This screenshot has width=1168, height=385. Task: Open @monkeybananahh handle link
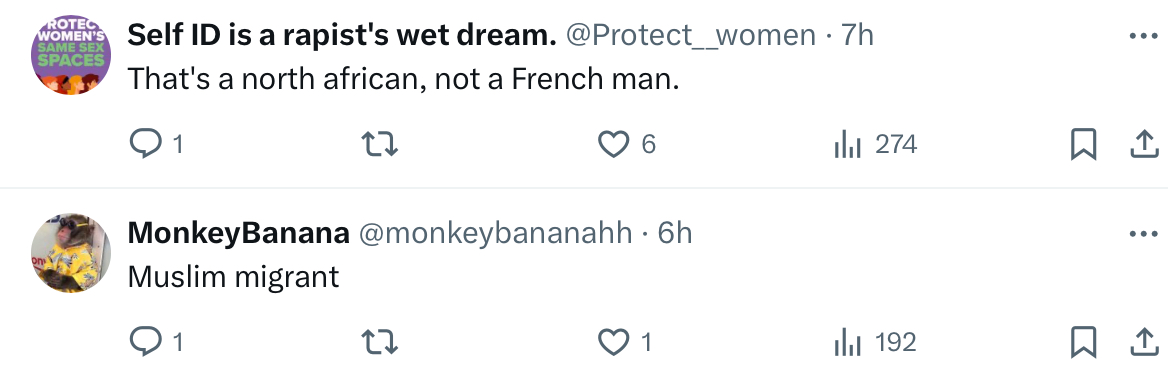pos(495,234)
